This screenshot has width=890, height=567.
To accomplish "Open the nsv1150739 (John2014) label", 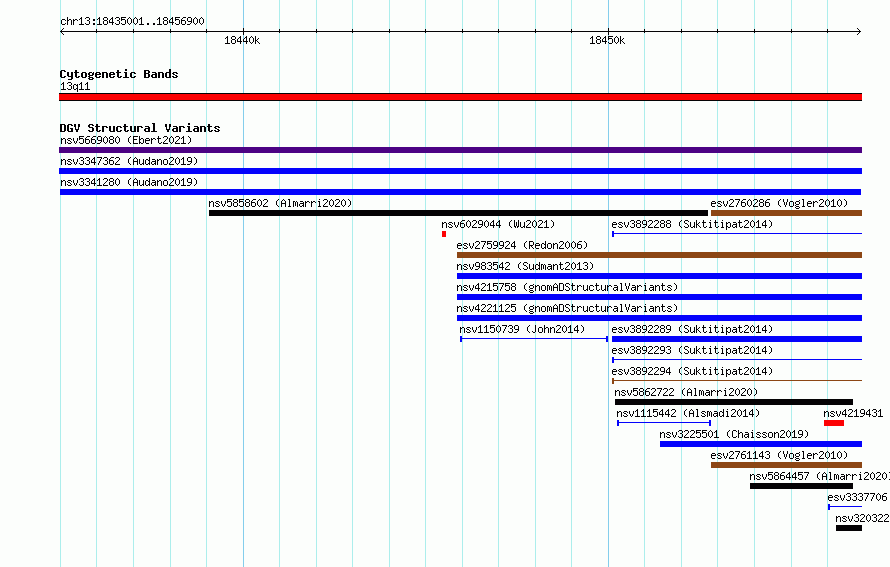I will 522,329.
